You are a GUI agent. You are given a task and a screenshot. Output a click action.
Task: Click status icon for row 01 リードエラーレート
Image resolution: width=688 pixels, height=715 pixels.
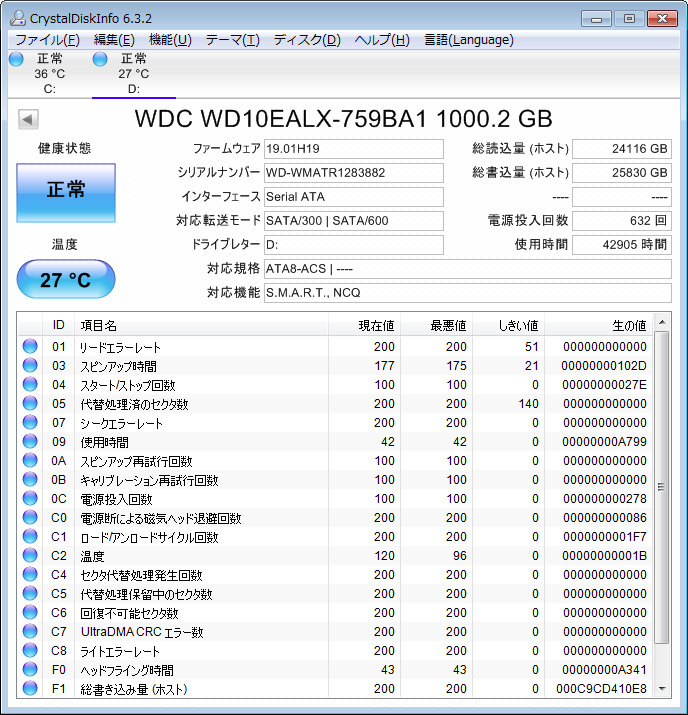pos(30,347)
